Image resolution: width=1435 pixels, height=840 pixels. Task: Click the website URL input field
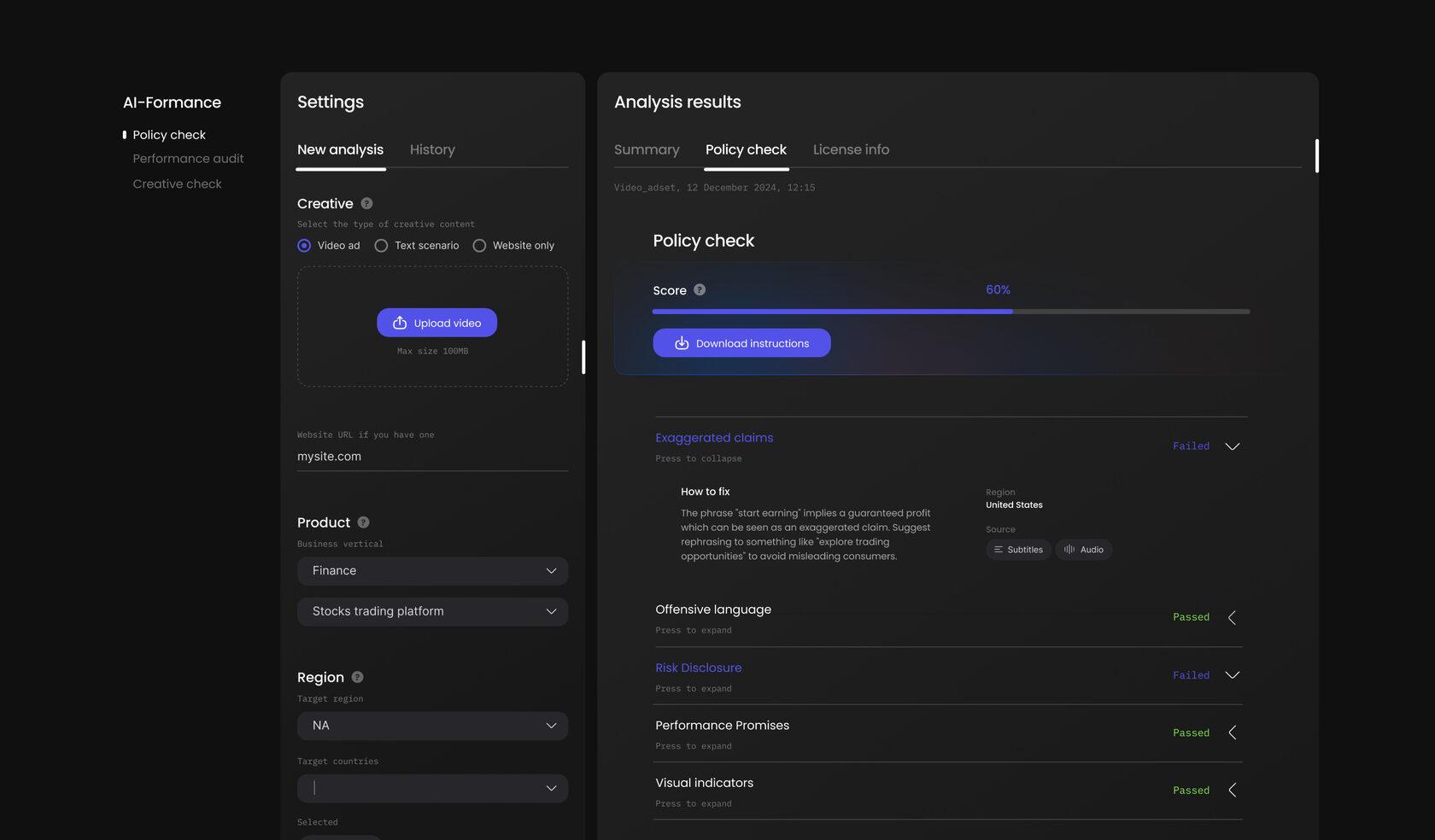432,457
